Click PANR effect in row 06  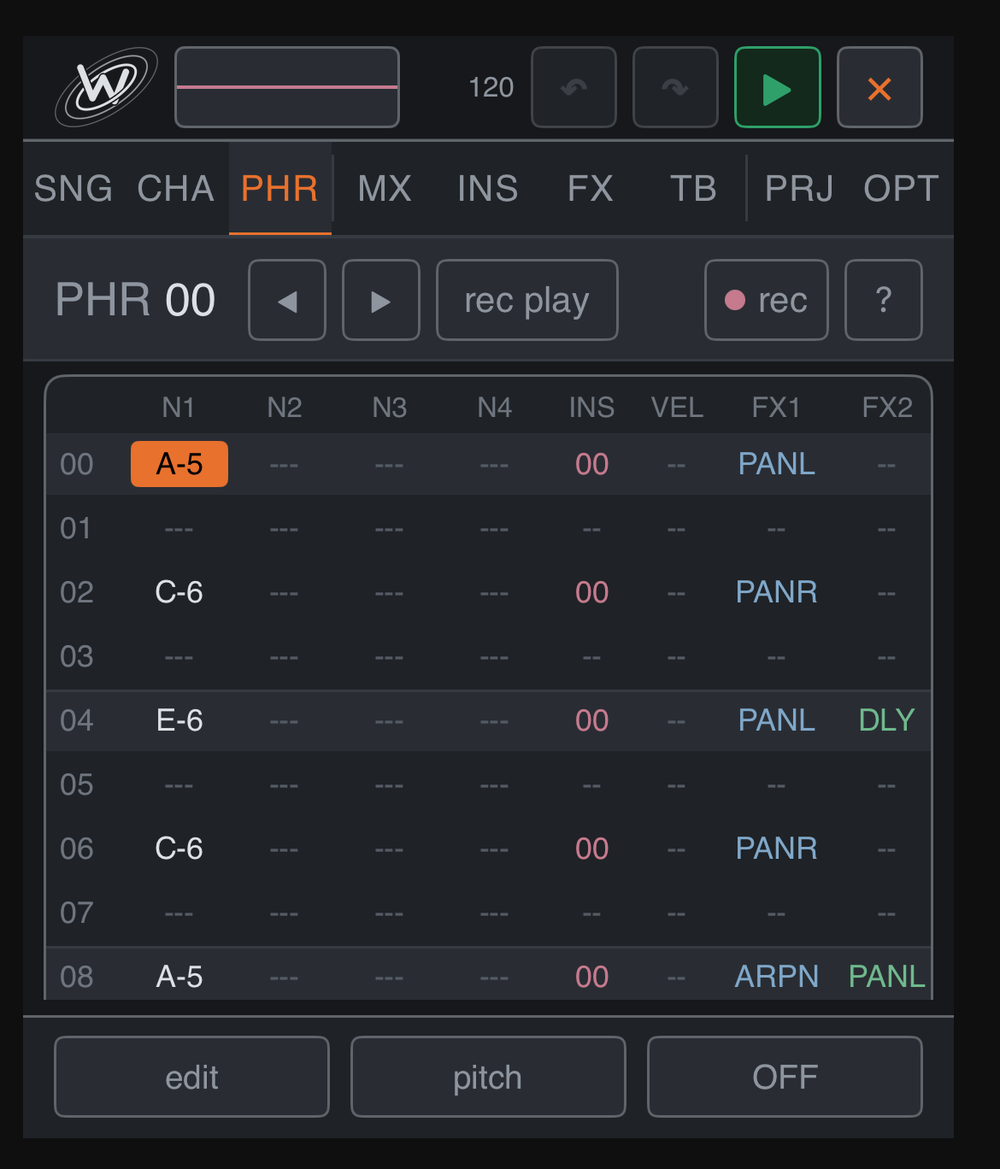click(776, 848)
